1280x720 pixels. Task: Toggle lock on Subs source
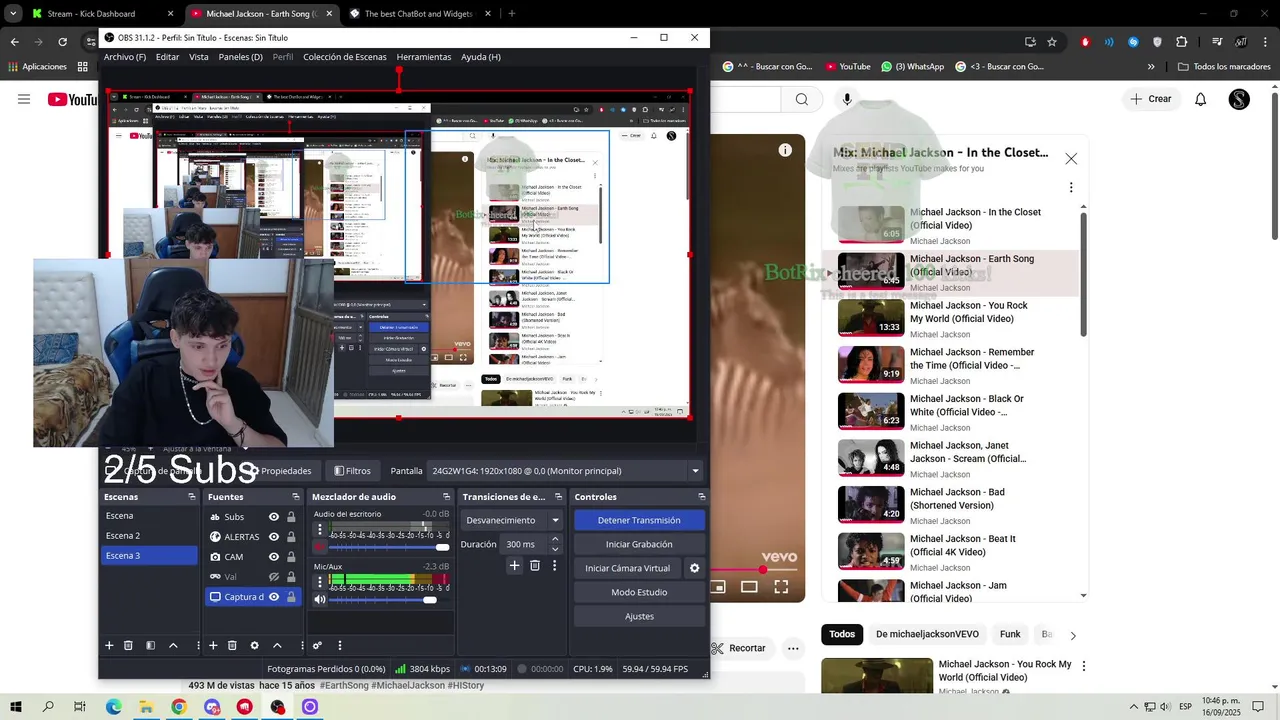click(x=291, y=517)
